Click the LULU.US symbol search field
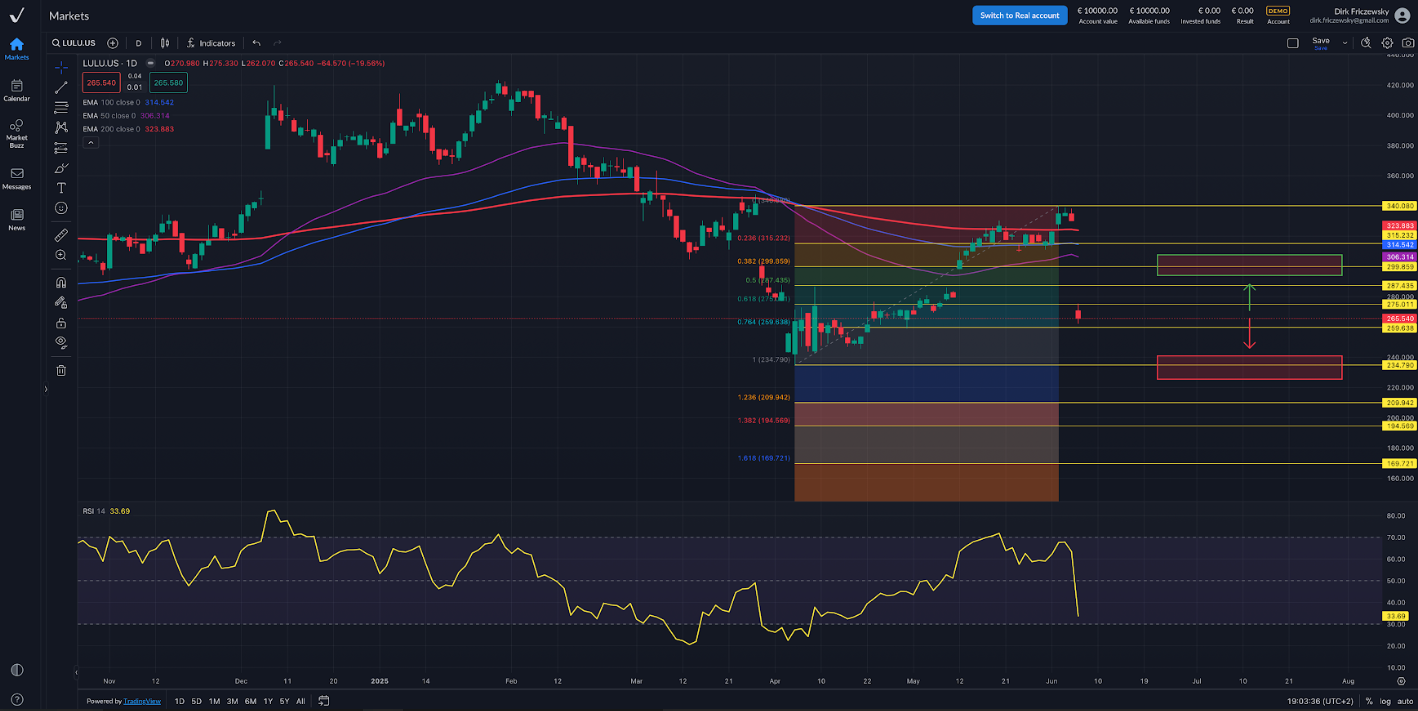Screen dimensions: 1418x711 (74, 43)
